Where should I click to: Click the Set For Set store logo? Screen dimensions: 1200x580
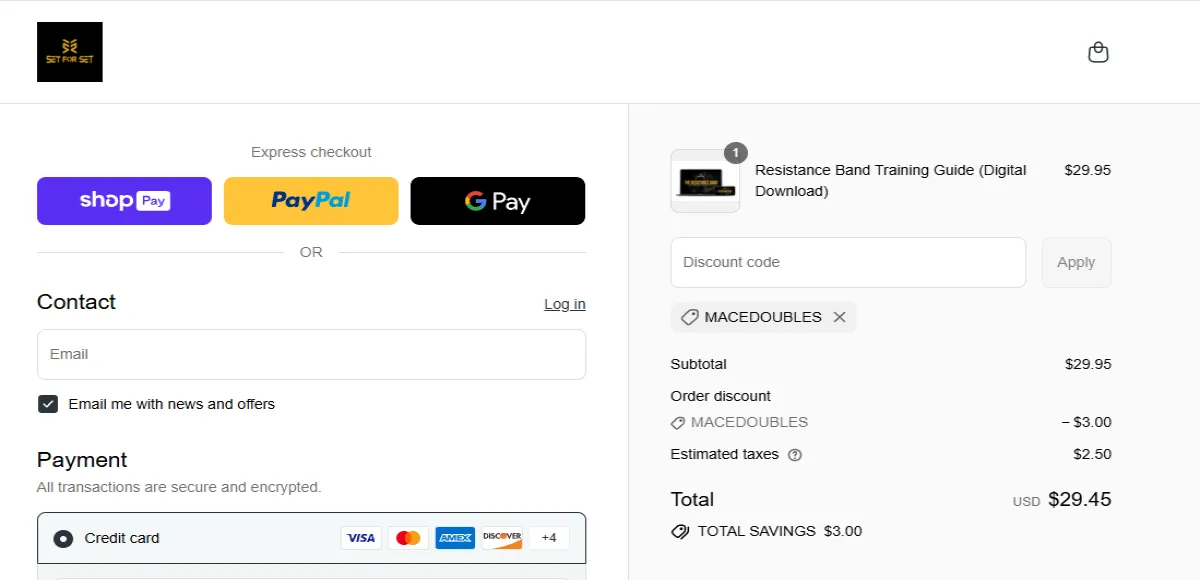point(70,52)
